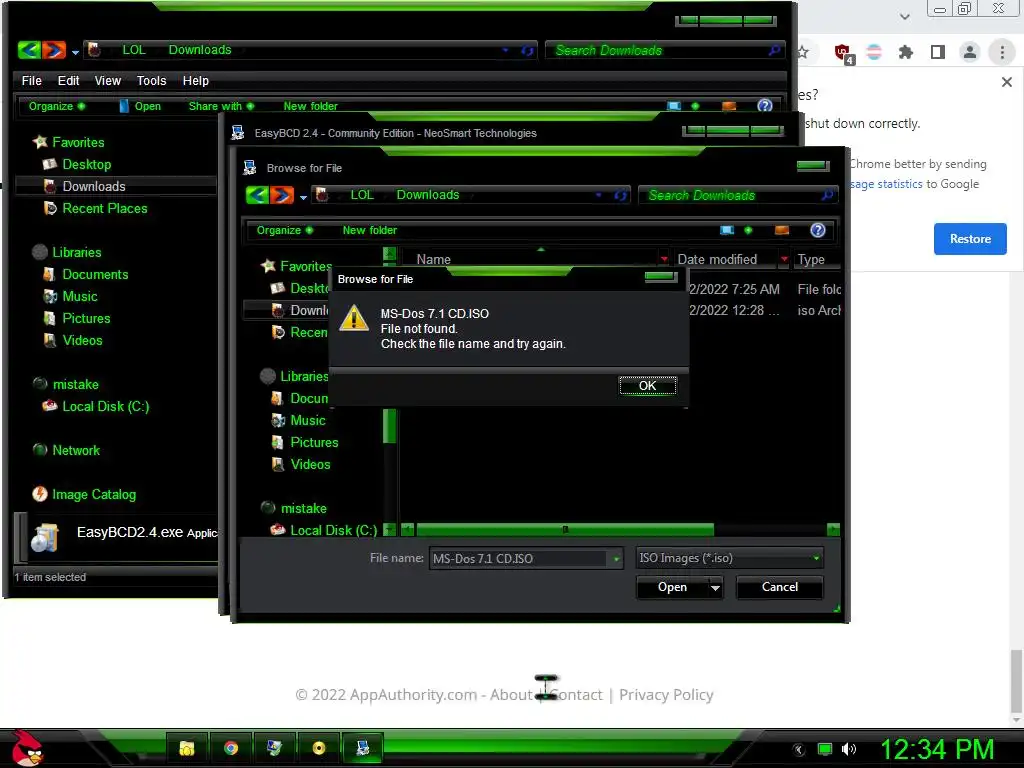Click New folder in Browse for File toolbar
The height and width of the screenshot is (768, 1024).
click(370, 230)
